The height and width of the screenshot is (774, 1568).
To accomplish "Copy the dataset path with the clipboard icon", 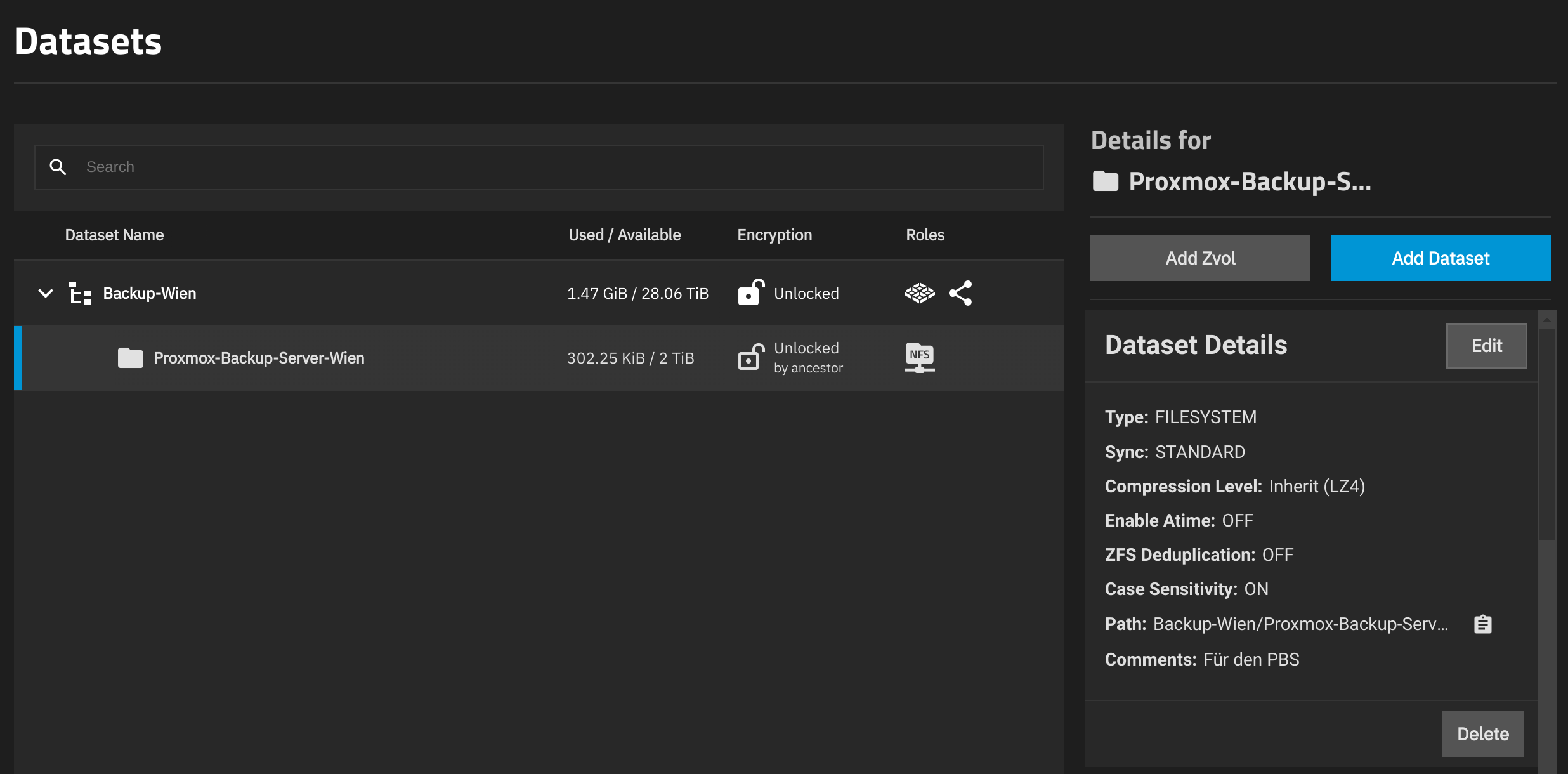I will 1482,624.
